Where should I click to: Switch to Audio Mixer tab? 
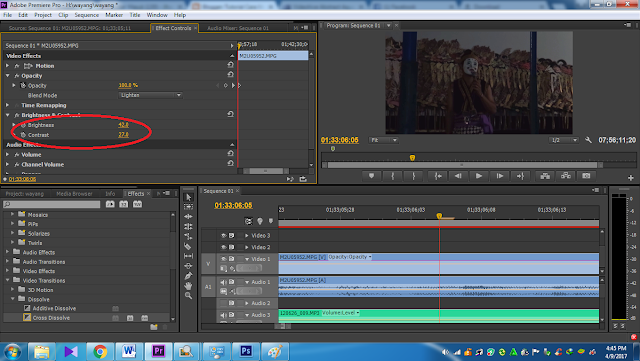click(238, 28)
